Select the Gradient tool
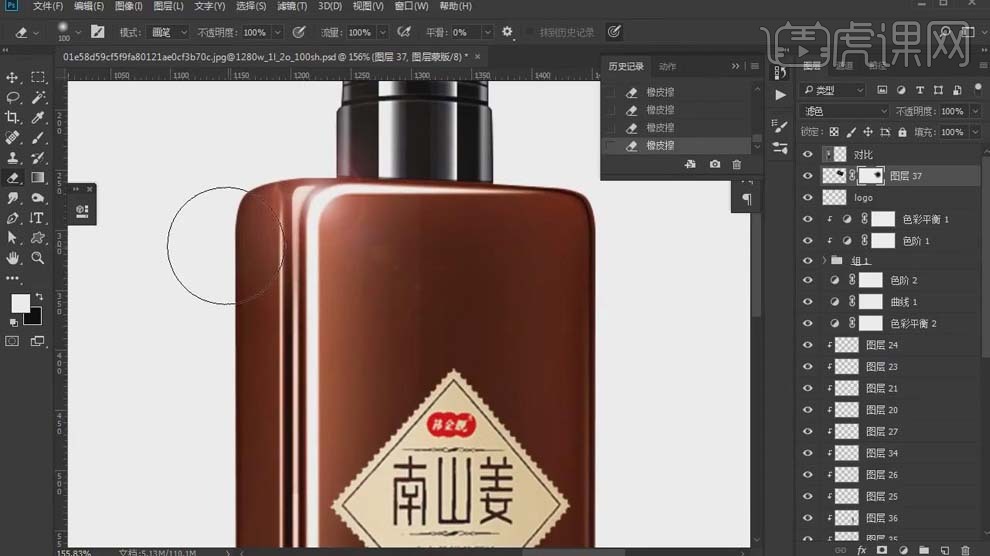 tap(38, 178)
